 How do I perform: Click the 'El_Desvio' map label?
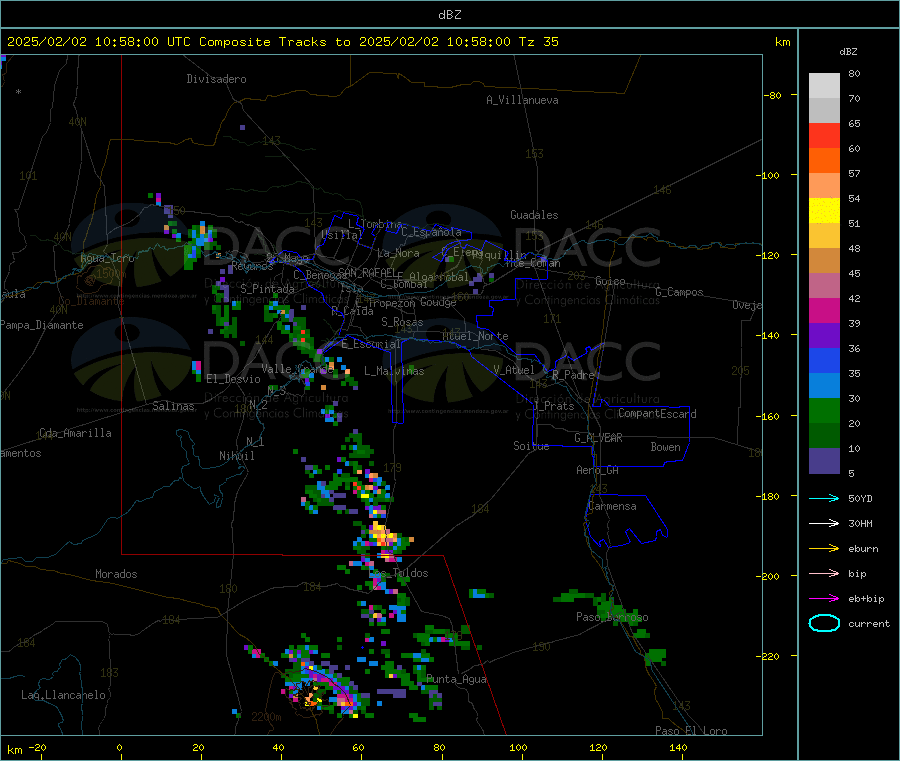pos(234,379)
